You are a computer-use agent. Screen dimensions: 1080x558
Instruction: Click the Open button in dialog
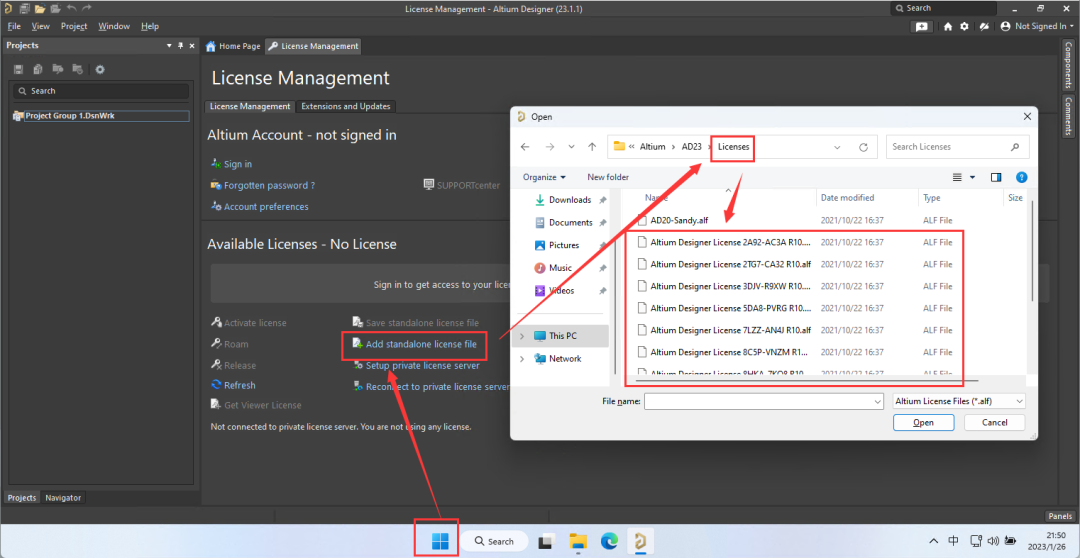(923, 422)
